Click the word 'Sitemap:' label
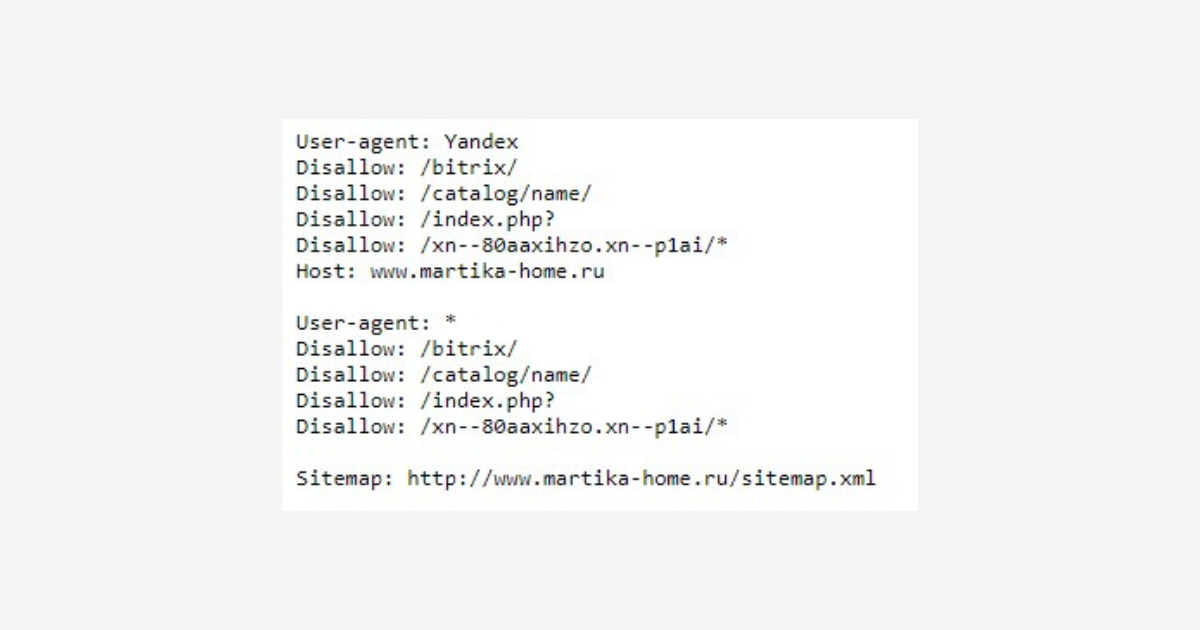The width and height of the screenshot is (1200, 630). [x=345, y=478]
